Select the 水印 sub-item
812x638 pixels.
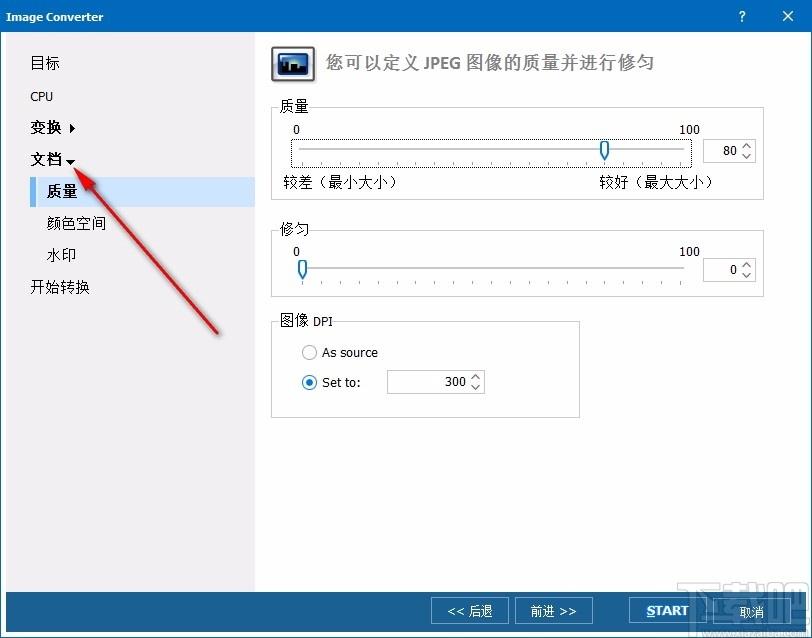point(61,255)
